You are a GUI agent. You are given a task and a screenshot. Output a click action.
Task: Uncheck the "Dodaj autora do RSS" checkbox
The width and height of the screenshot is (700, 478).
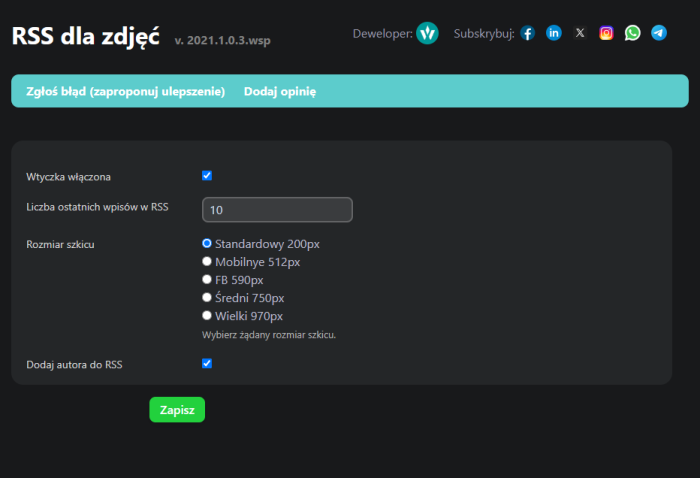click(x=207, y=364)
